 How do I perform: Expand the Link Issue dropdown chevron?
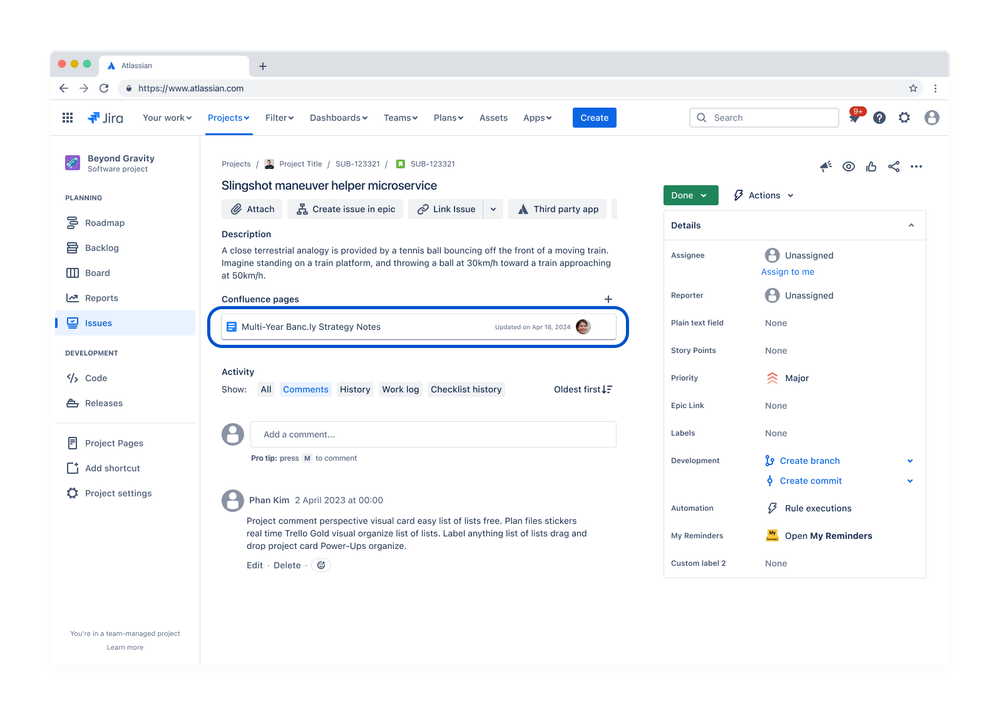click(x=492, y=209)
